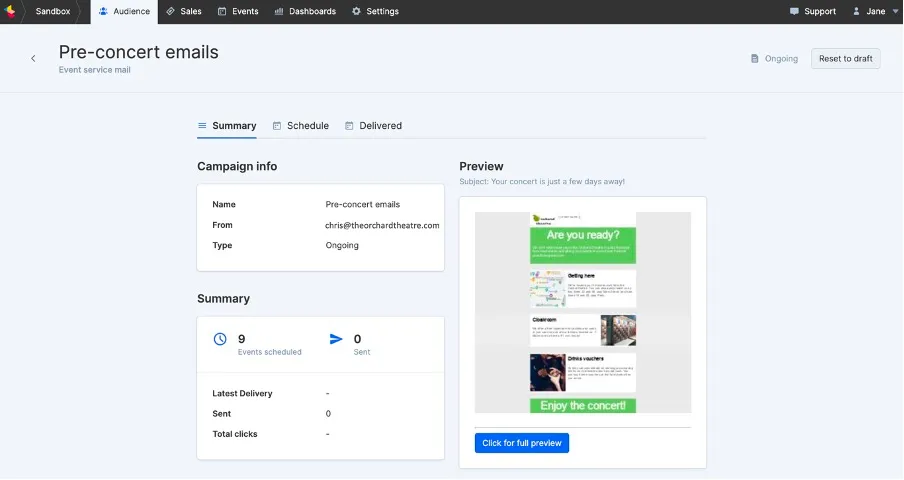Click the Sales tag icon
The image size is (904, 480).
coord(171,11)
